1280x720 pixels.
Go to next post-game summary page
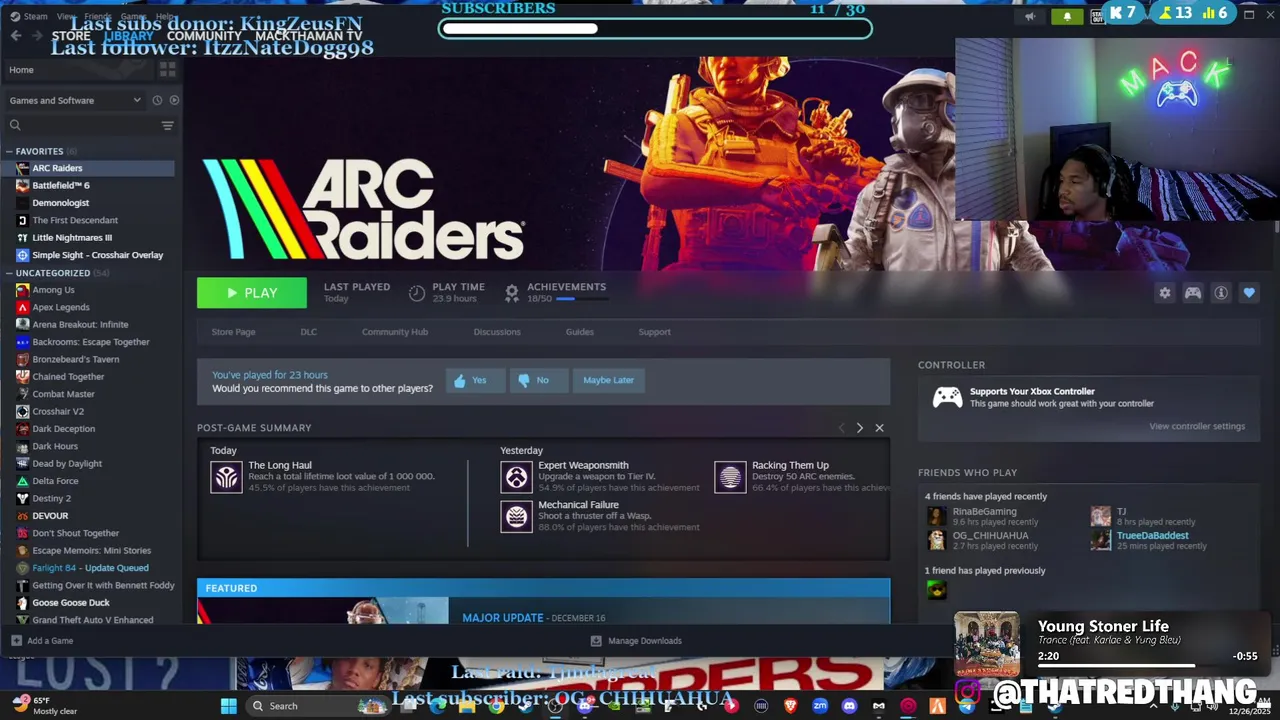859,428
